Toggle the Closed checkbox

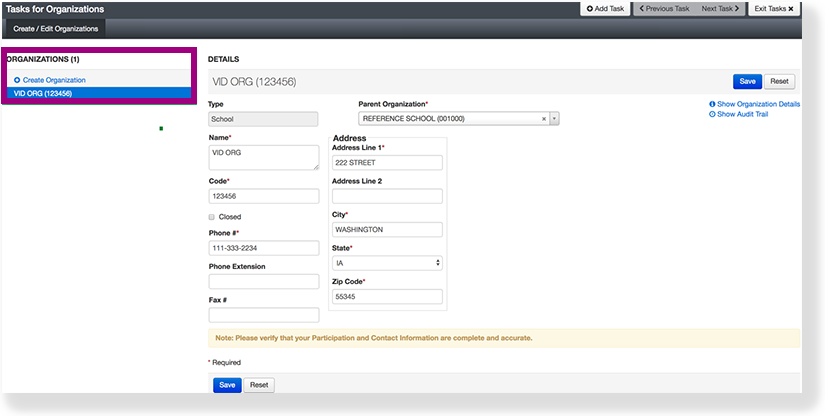point(212,216)
